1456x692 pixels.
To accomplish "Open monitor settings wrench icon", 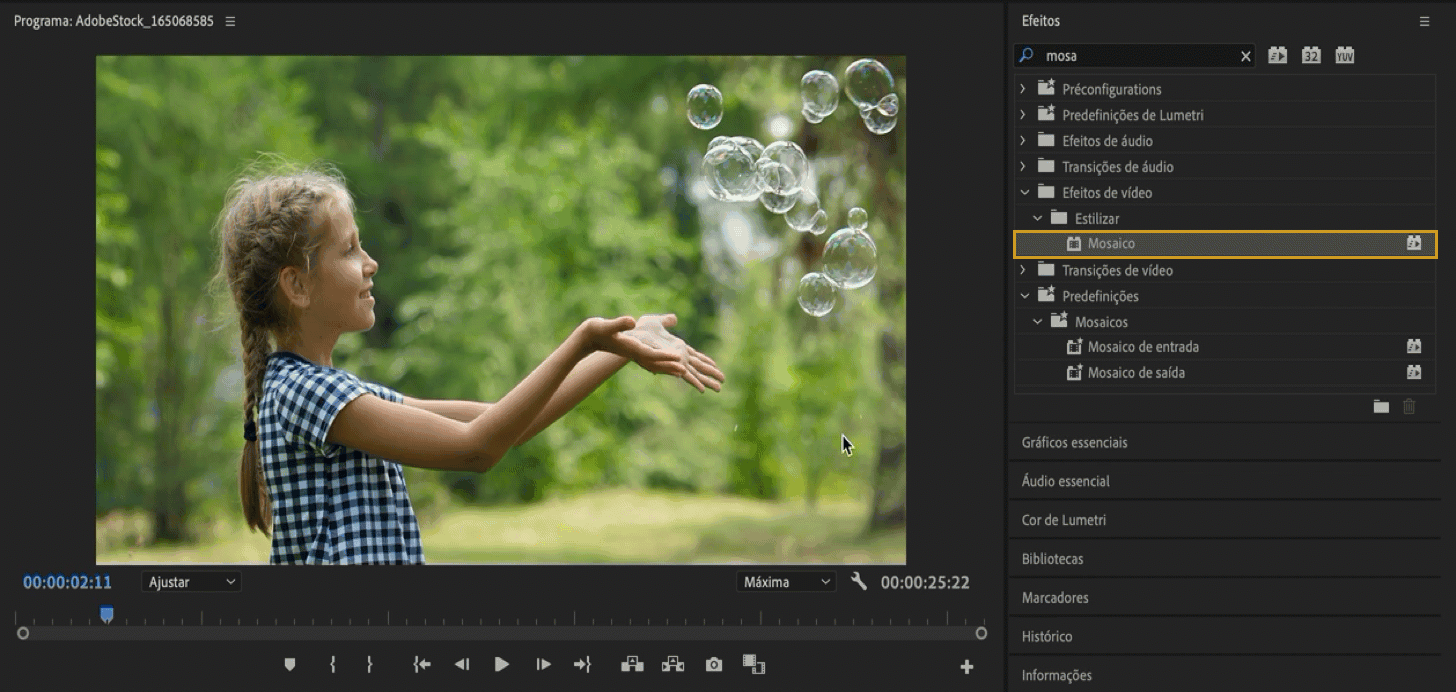I will (x=858, y=581).
